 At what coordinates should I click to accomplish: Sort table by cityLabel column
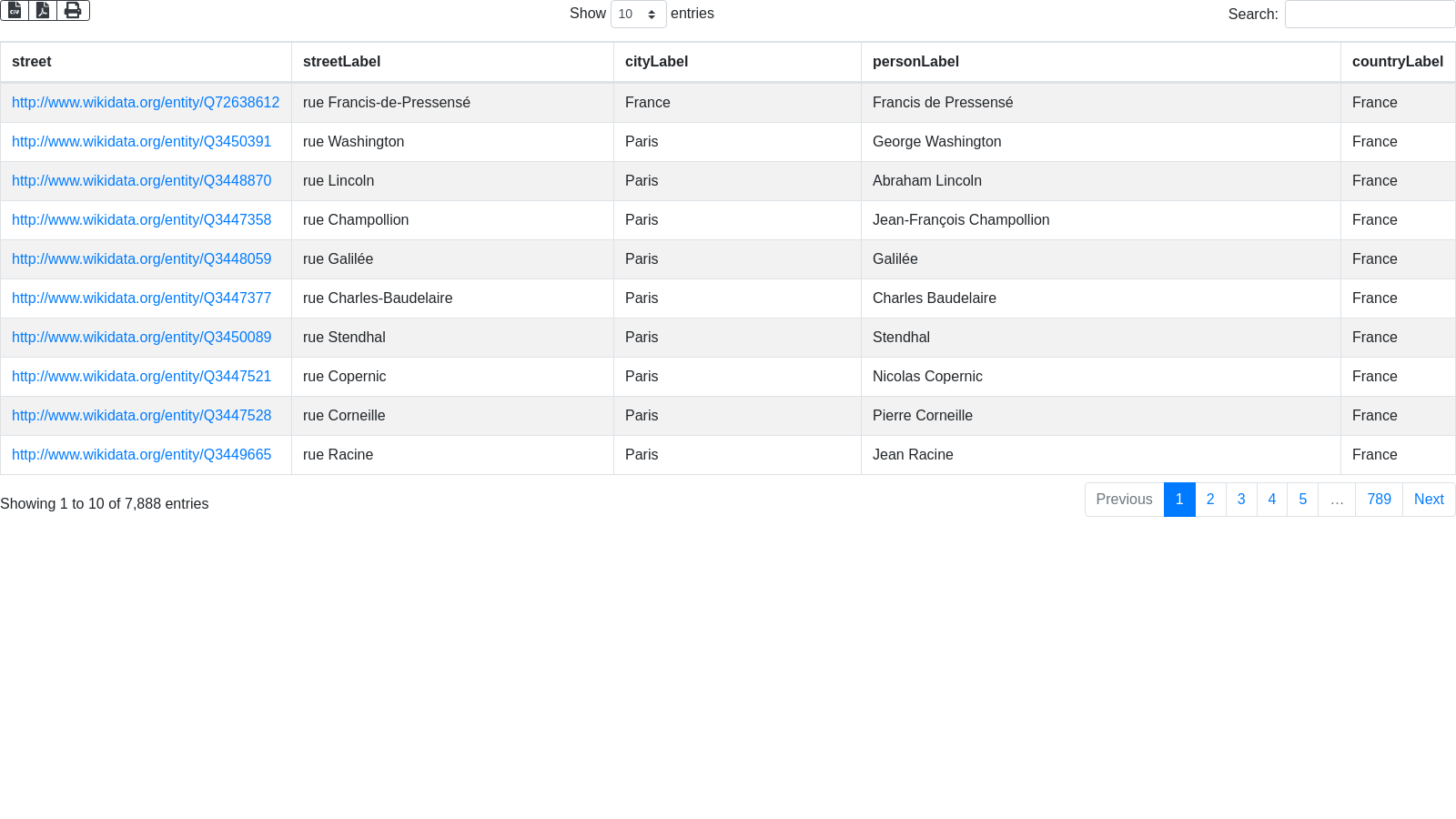656,62
